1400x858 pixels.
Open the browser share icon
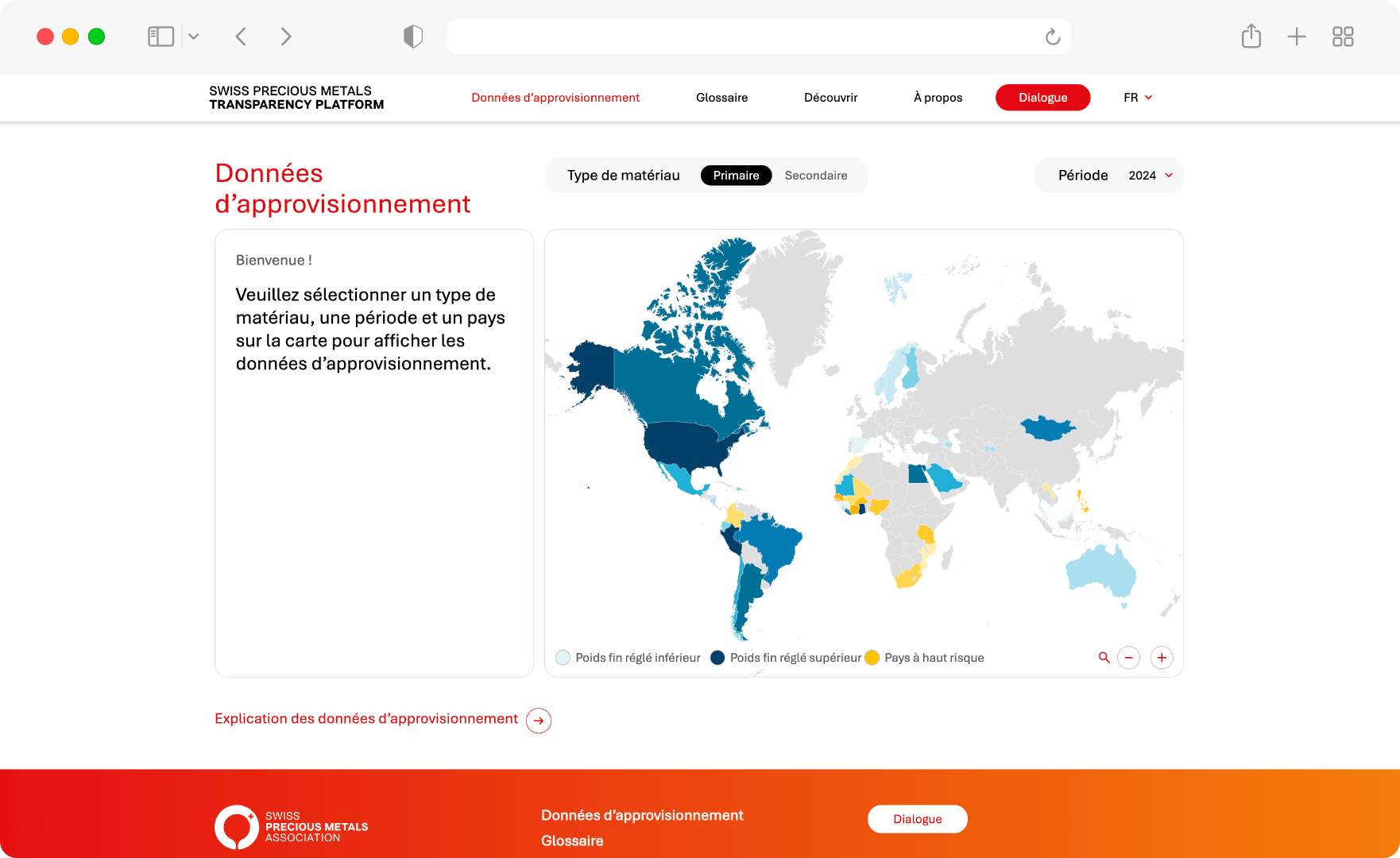pos(1251,37)
